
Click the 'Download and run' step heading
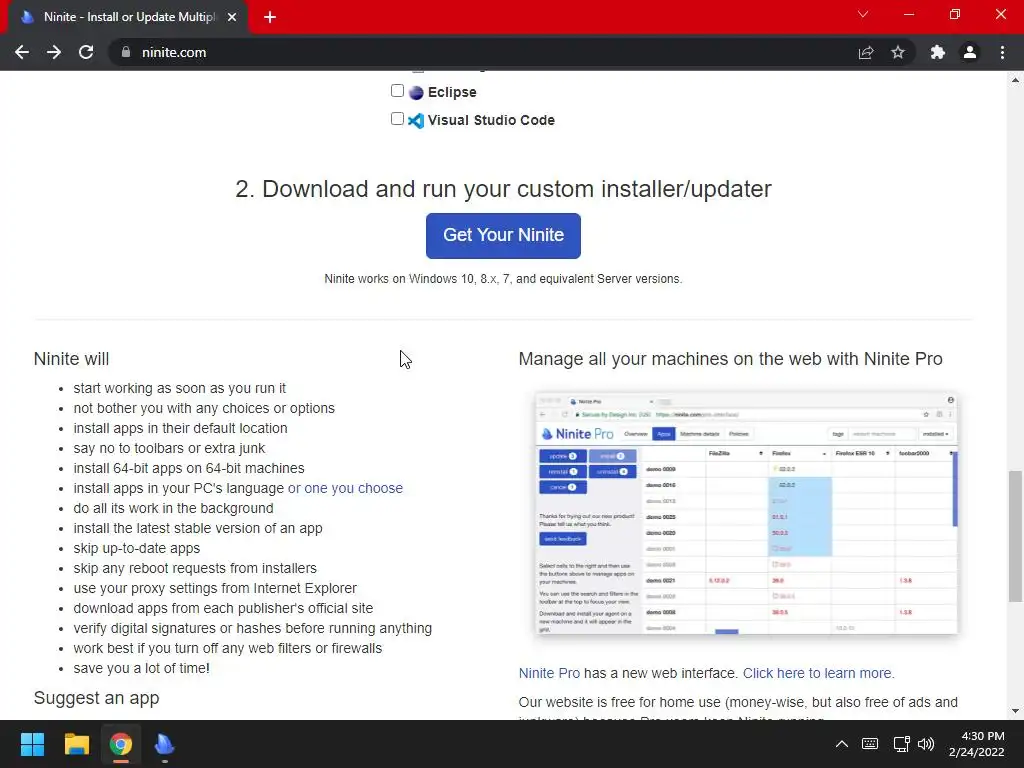[x=503, y=189]
